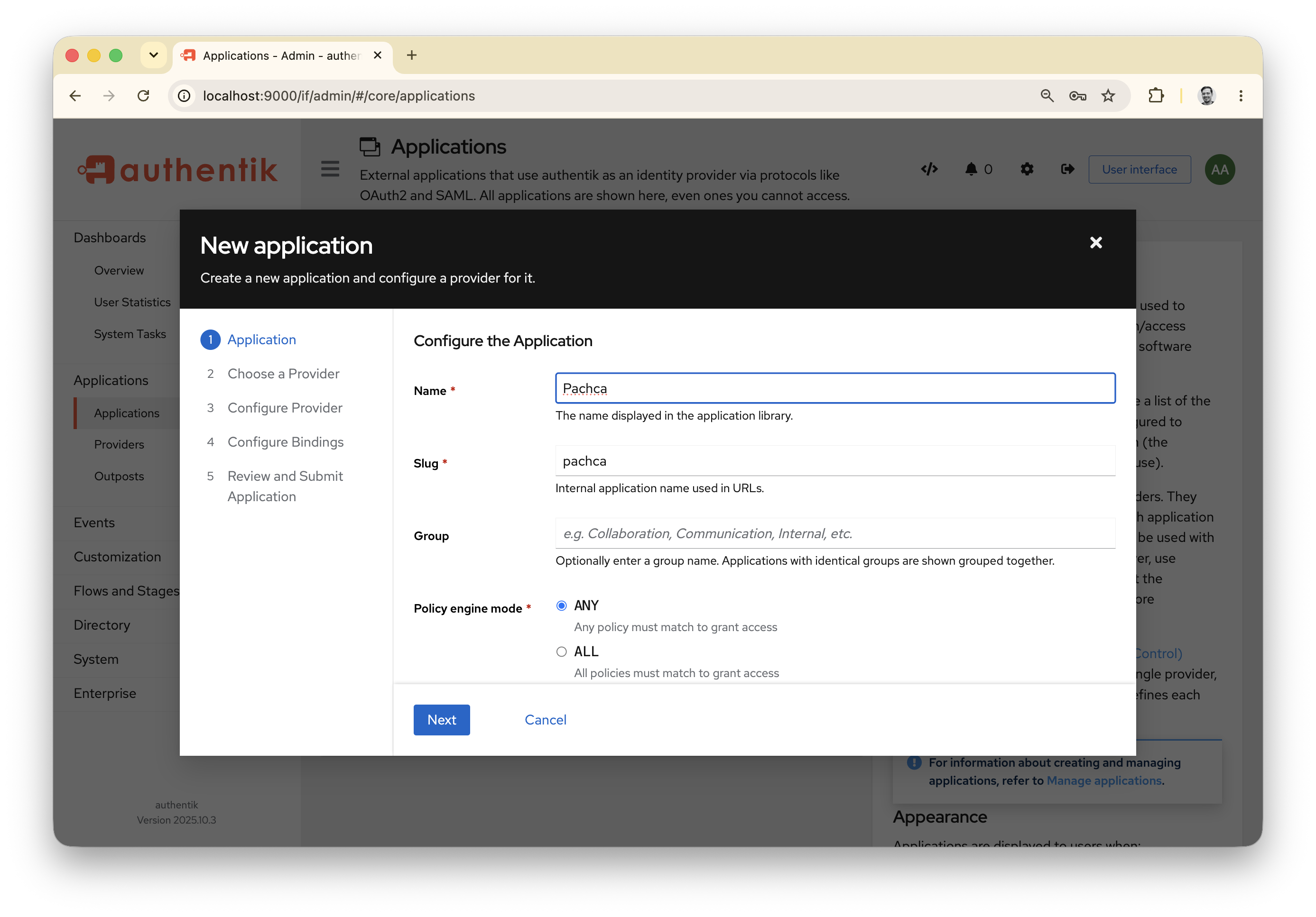
Task: Select ALL policy engine mode
Action: 562,652
